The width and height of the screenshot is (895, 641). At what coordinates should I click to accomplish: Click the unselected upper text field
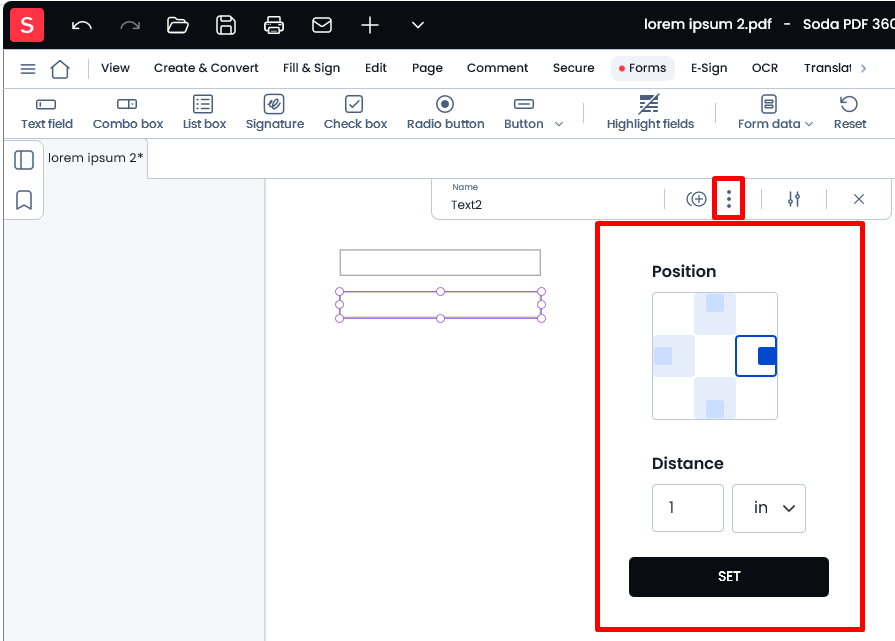pyautogui.click(x=440, y=263)
